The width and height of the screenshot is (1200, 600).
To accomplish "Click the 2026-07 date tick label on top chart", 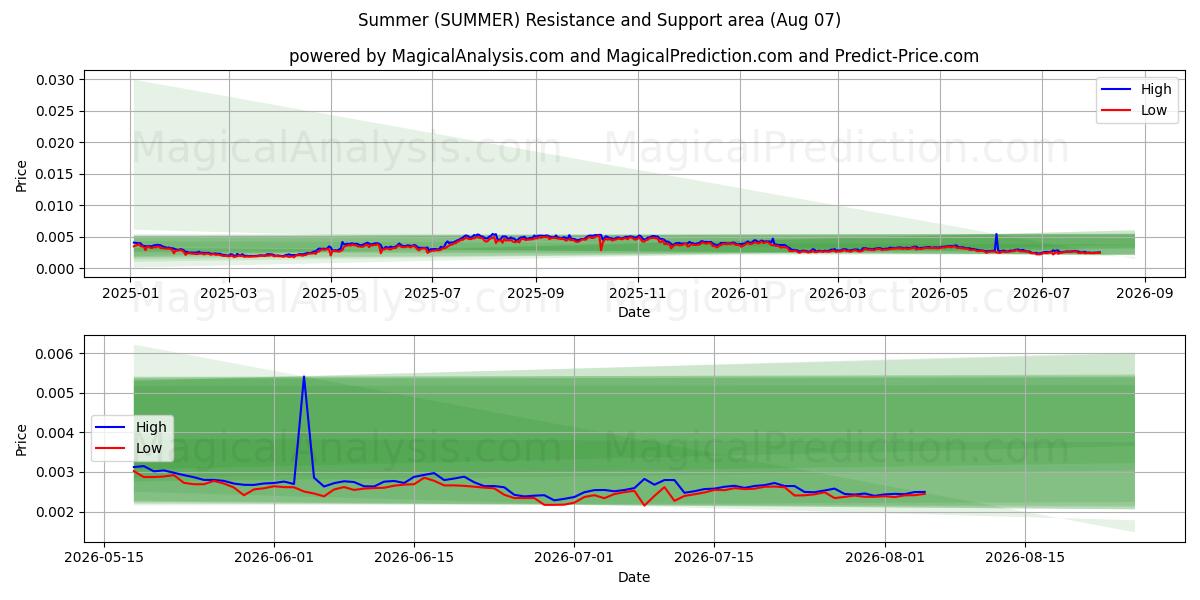I will coord(1041,294).
